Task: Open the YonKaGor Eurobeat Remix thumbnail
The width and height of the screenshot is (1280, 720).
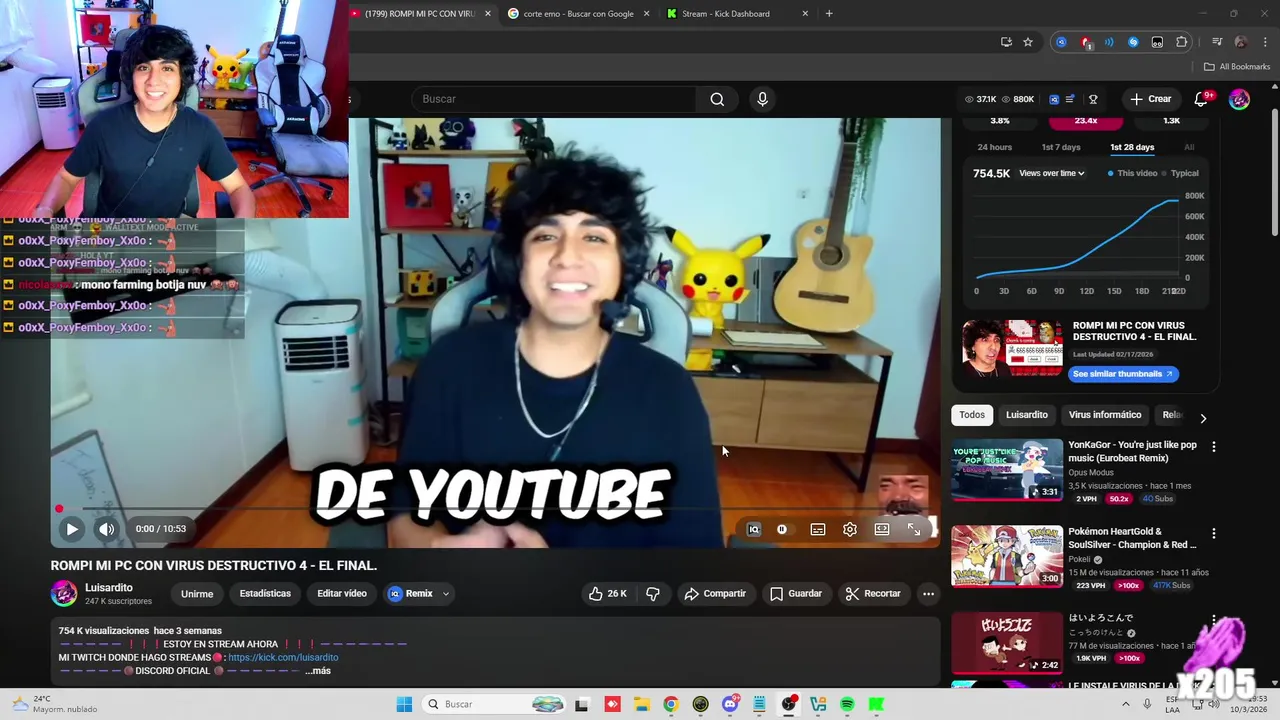Action: click(x=1007, y=470)
